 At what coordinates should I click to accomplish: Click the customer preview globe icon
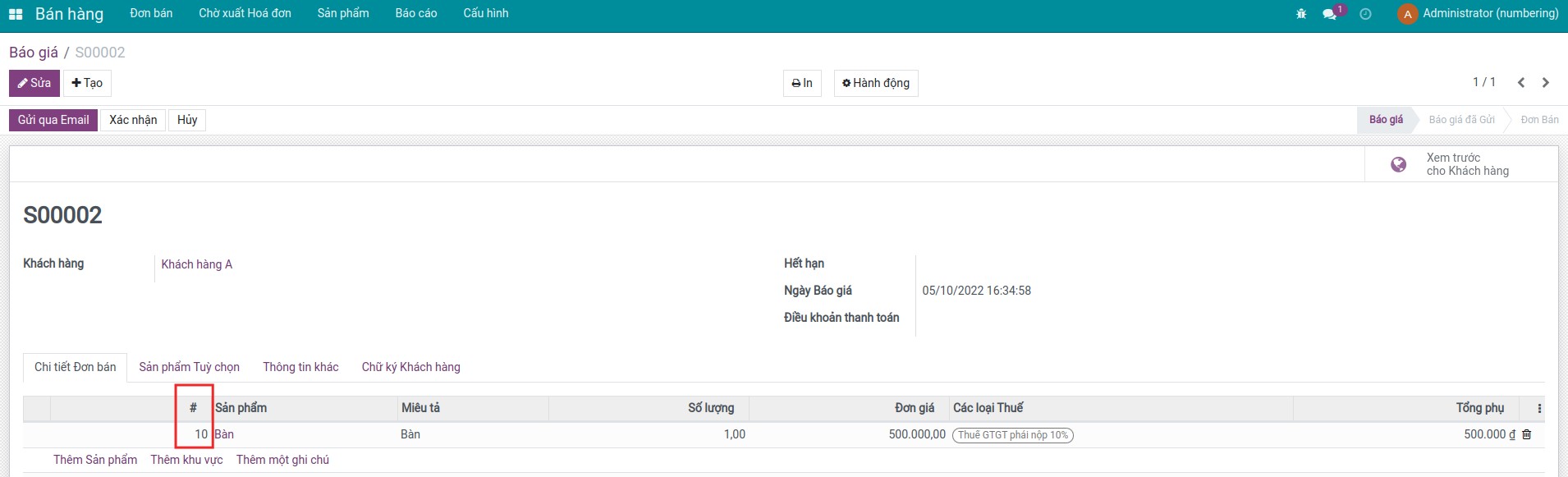coord(1398,164)
